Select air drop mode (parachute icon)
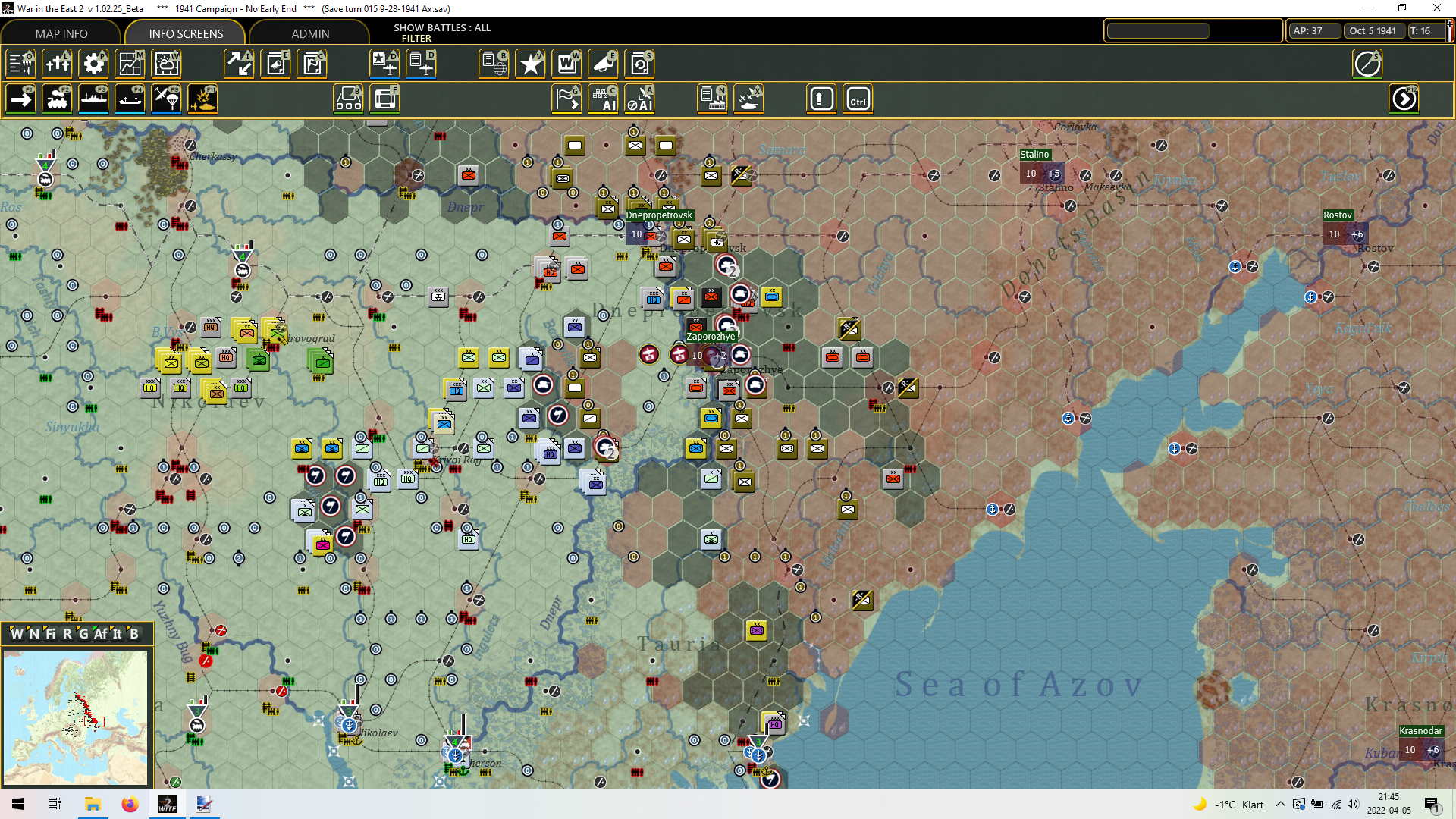The height and width of the screenshot is (819, 1456). click(166, 98)
